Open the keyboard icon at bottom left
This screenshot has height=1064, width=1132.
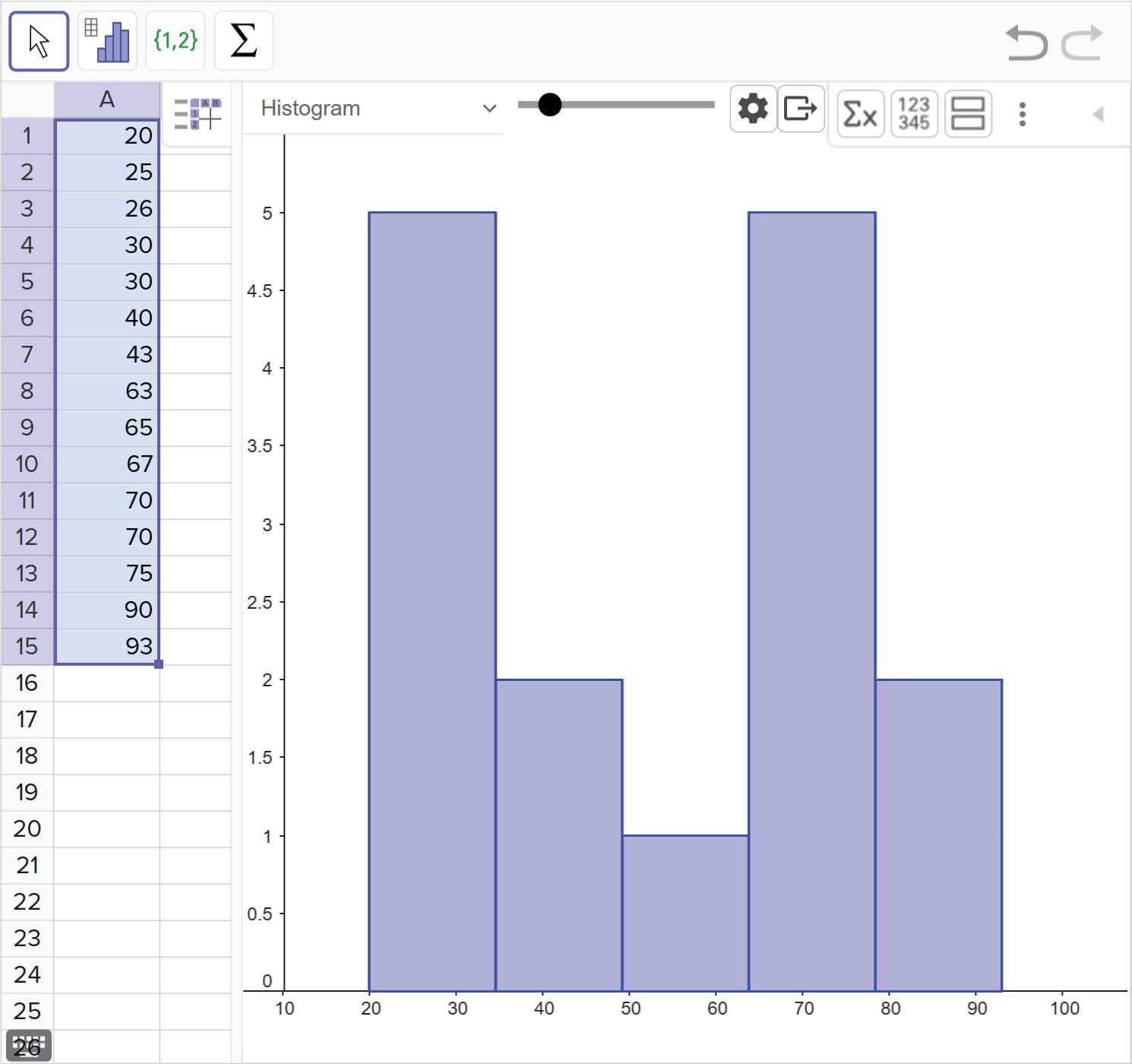pos(29,1047)
